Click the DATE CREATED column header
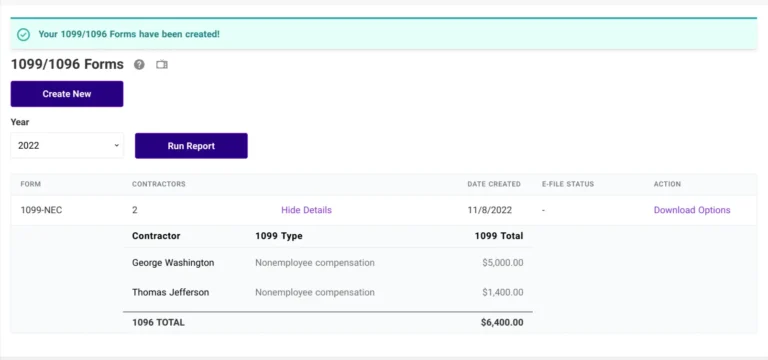This screenshot has width=768, height=360. click(494, 184)
